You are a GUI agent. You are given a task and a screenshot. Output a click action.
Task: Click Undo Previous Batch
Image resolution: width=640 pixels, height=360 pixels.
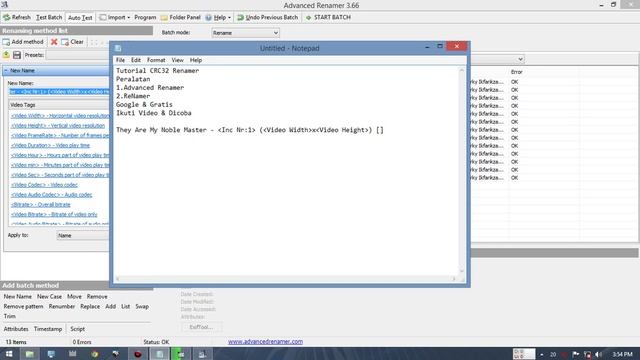268,17
